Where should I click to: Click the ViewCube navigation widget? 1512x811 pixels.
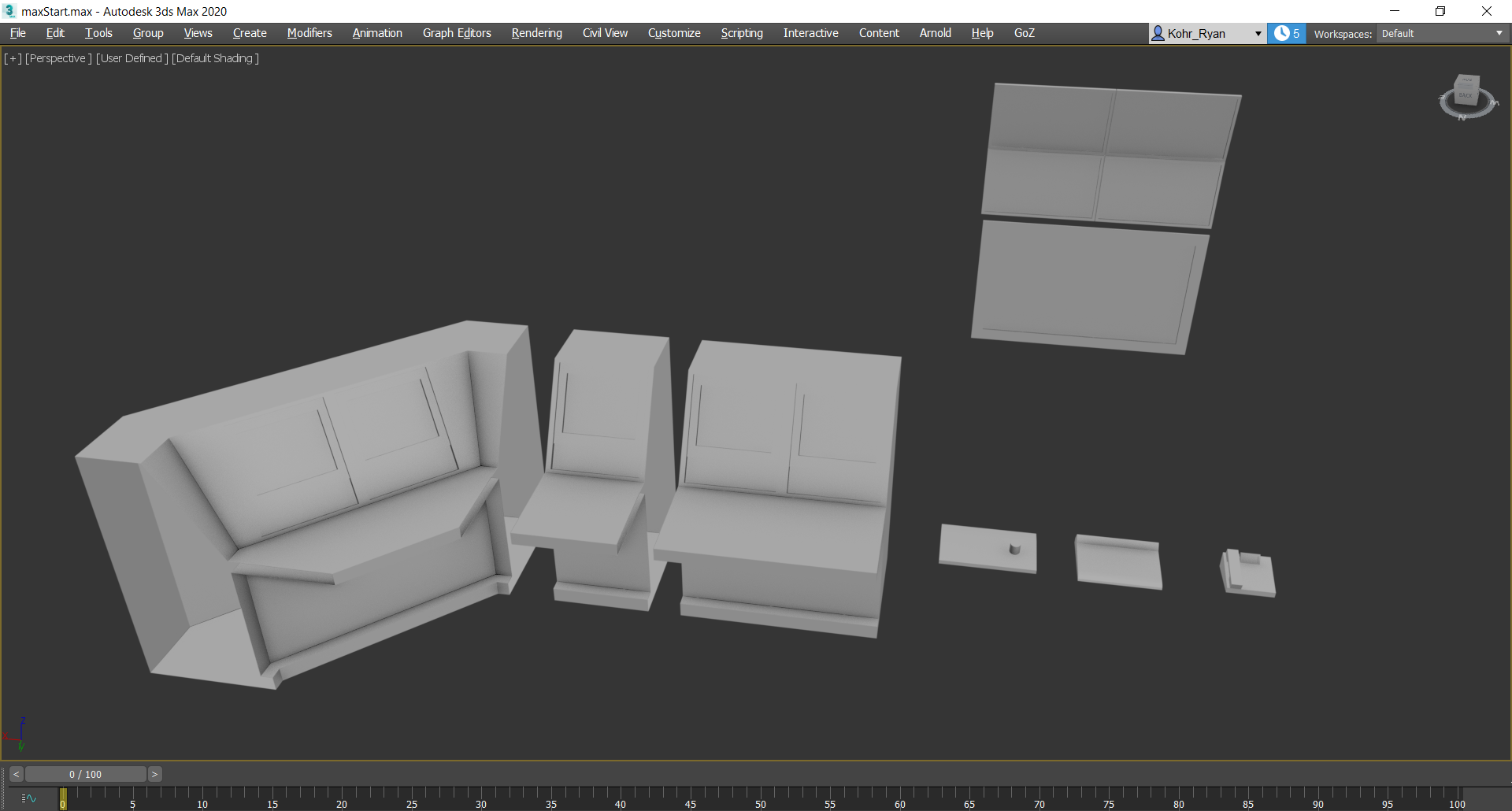(x=1467, y=97)
